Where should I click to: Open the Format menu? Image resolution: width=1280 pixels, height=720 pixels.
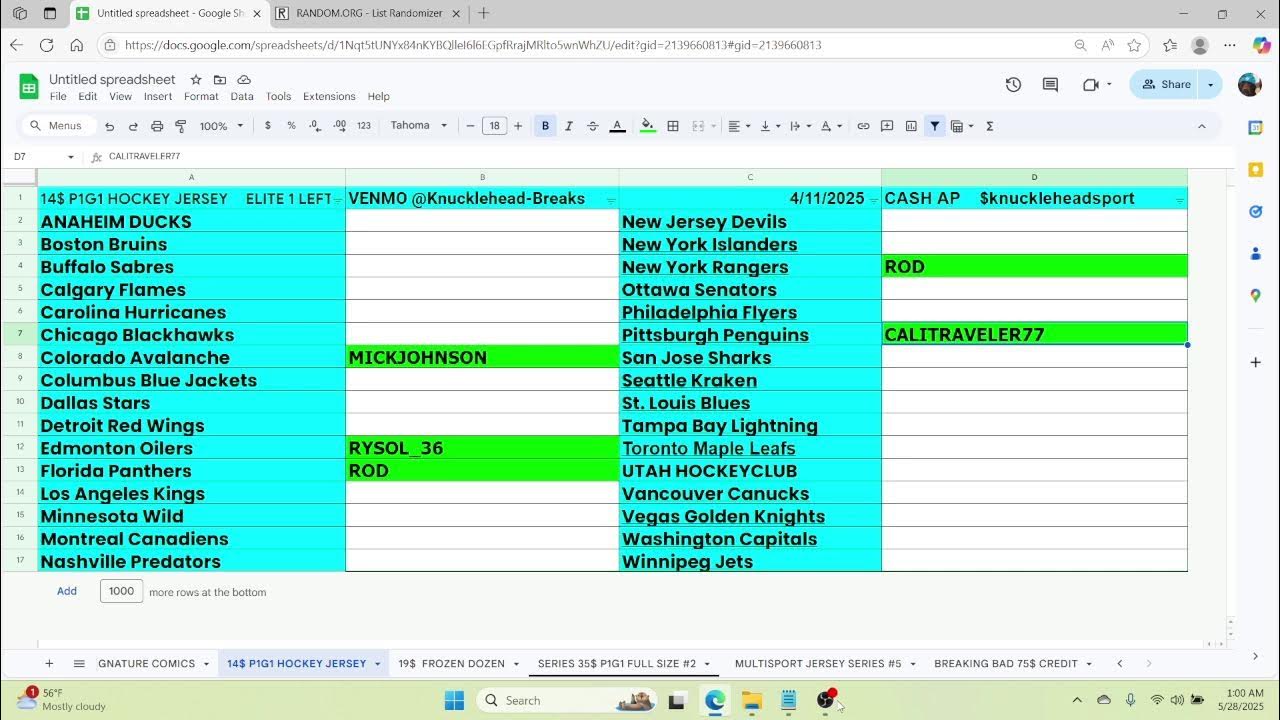[x=201, y=97]
